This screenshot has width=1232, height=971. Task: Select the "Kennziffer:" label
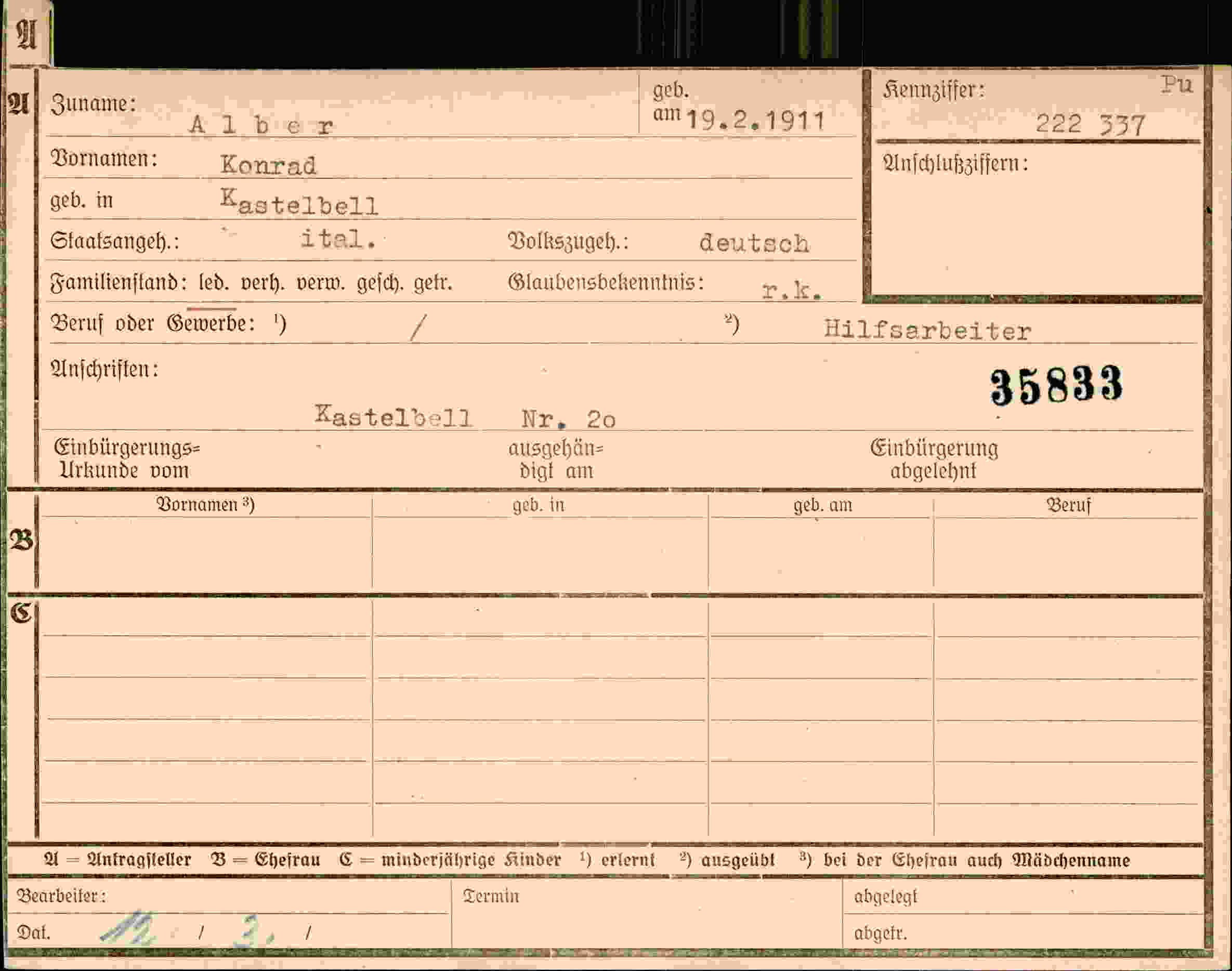coord(934,90)
